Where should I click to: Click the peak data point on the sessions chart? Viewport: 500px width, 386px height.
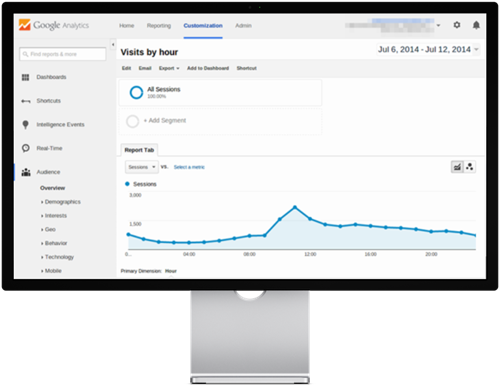(295, 207)
